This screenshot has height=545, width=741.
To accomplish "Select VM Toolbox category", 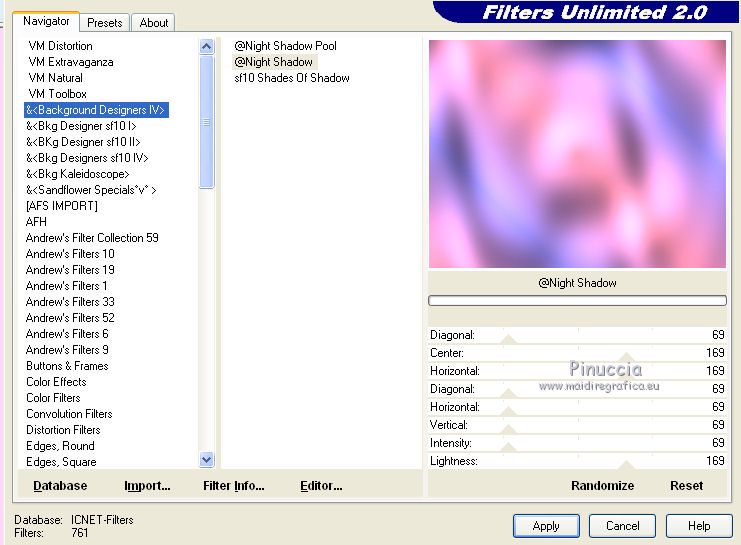I will pyautogui.click(x=57, y=94).
